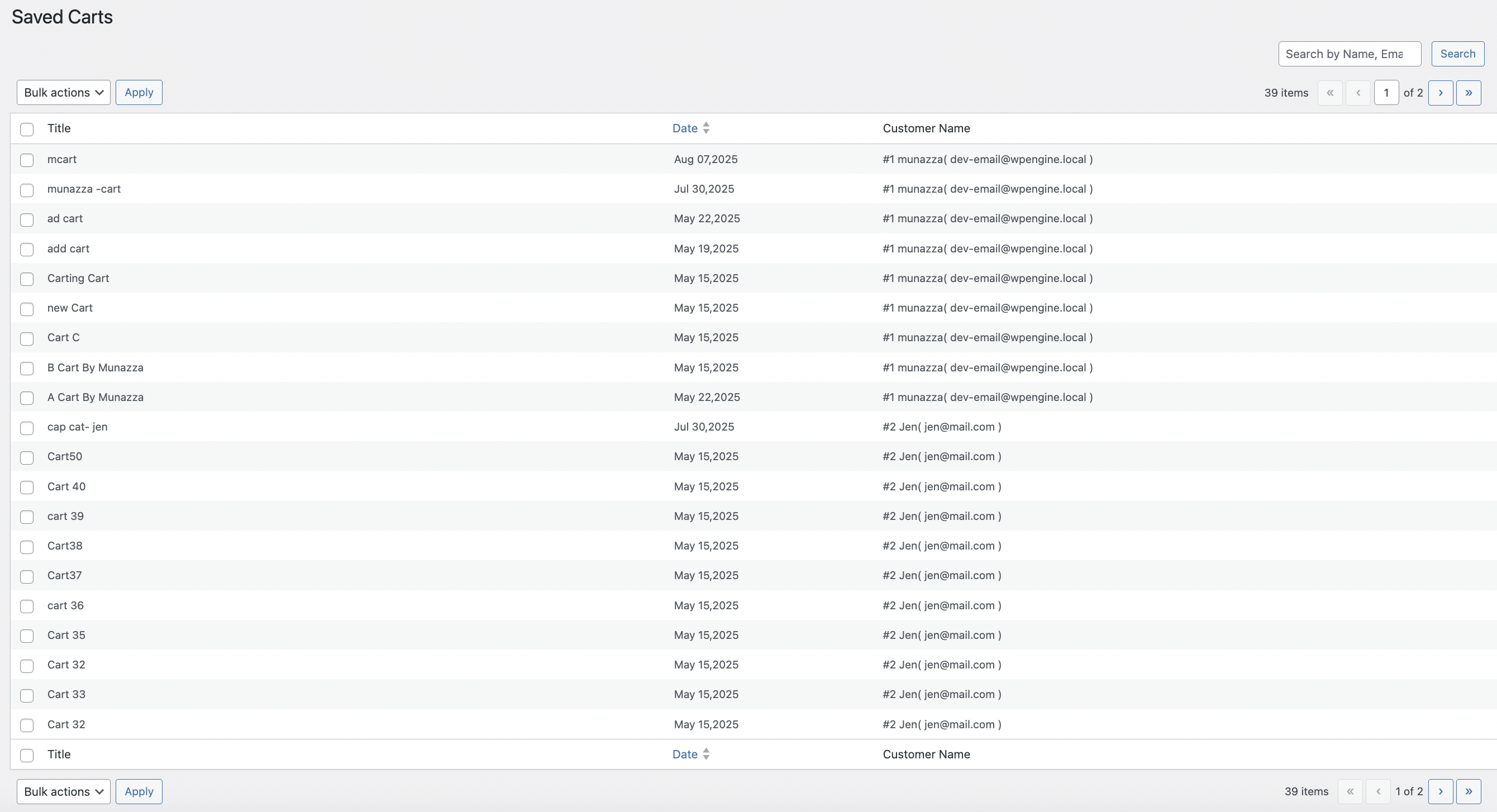
Task: Click the Saved Carts heading
Action: pos(62,17)
